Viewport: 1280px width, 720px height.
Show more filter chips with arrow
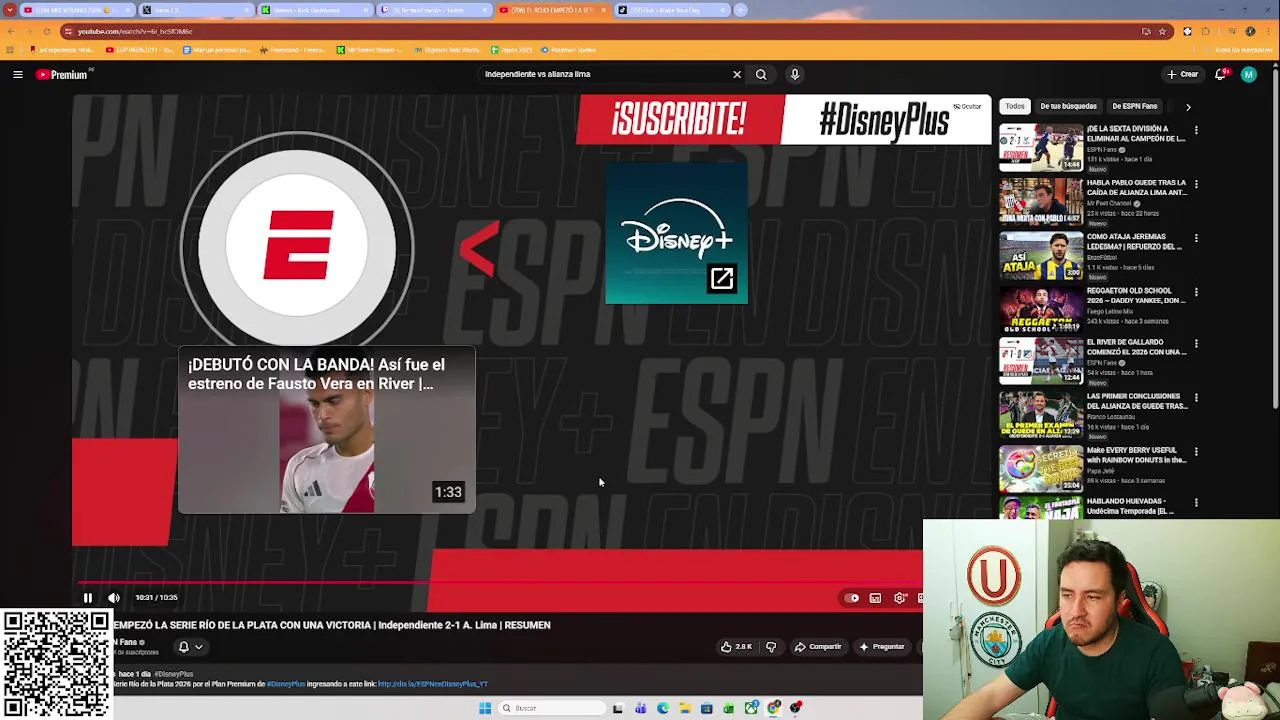pos(1188,106)
